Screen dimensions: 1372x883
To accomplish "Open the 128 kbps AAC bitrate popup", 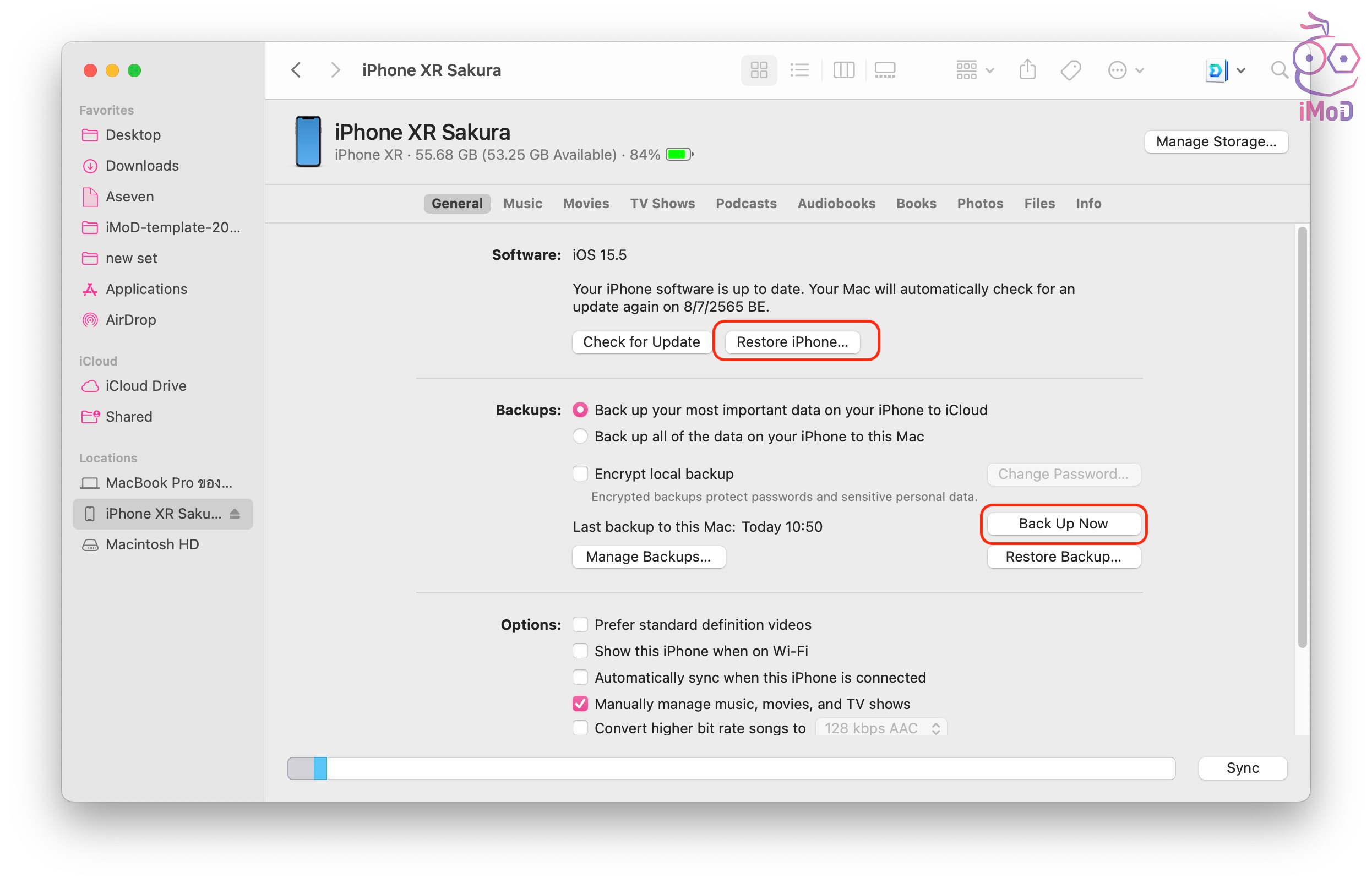I will [881, 728].
